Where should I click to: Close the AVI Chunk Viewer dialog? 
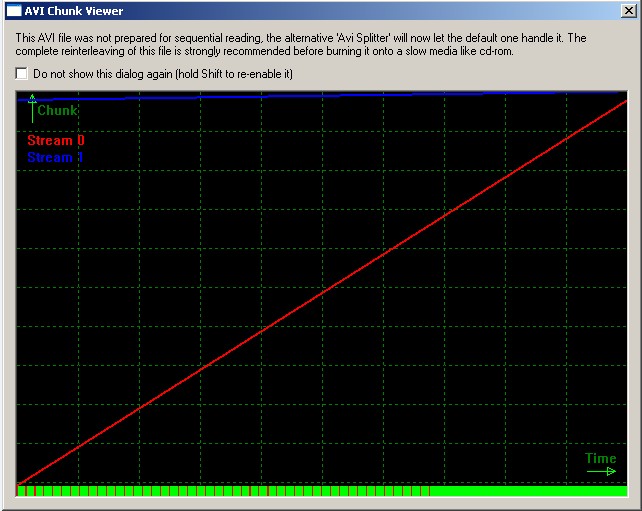click(627, 11)
